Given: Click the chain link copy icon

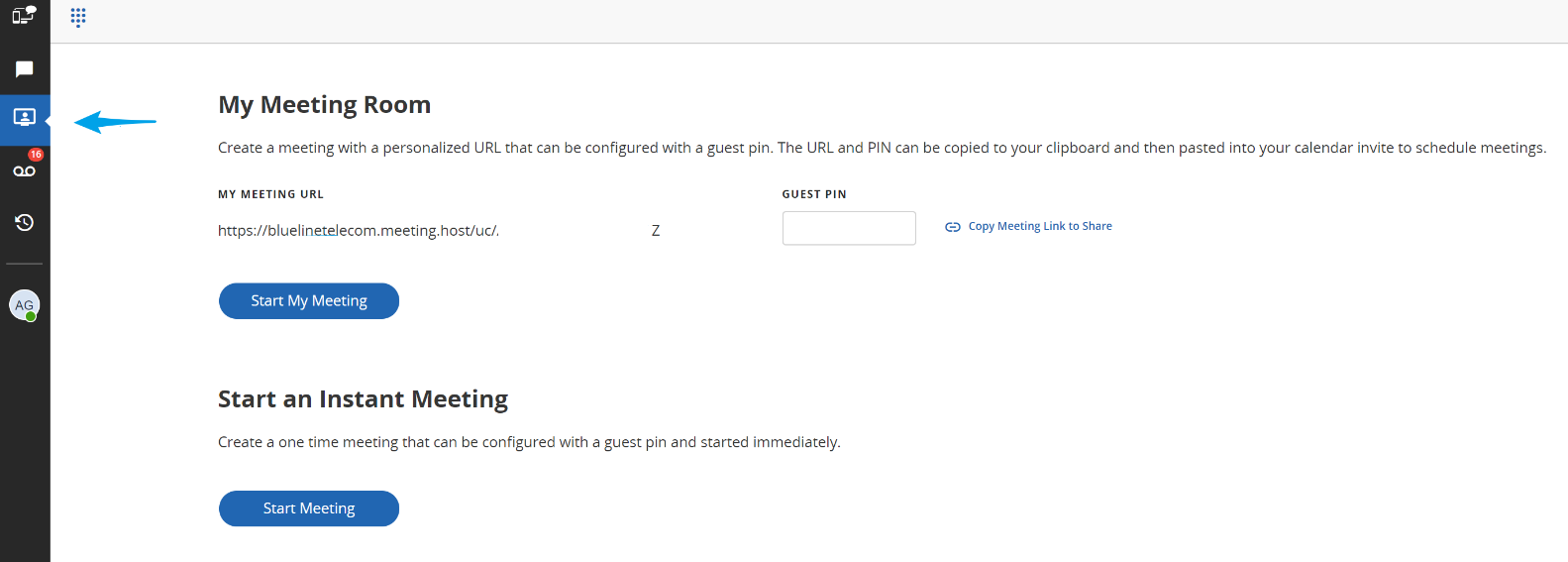Looking at the screenshot, I should [x=953, y=227].
